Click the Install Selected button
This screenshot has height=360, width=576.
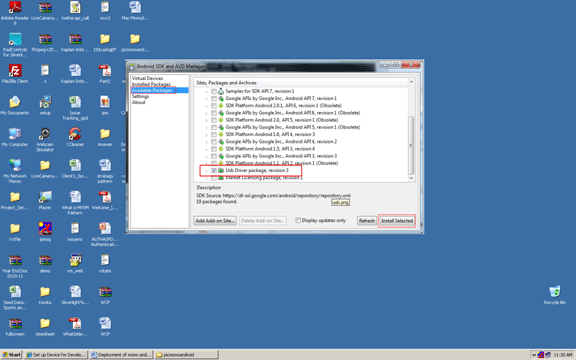[397, 220]
